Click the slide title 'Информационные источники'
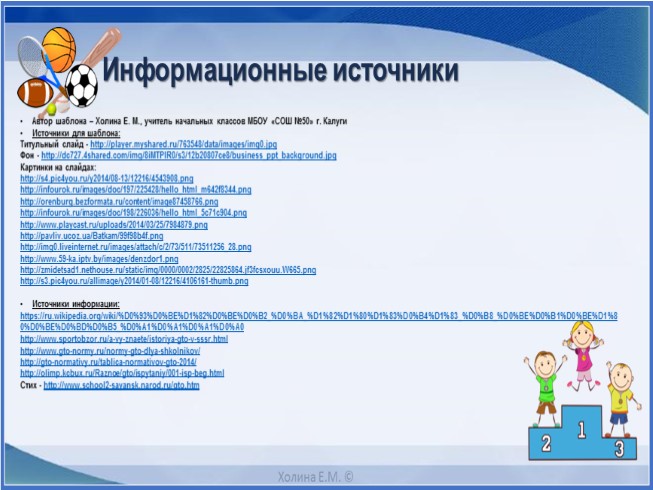Screen dimensions: 653x490 click(282, 72)
